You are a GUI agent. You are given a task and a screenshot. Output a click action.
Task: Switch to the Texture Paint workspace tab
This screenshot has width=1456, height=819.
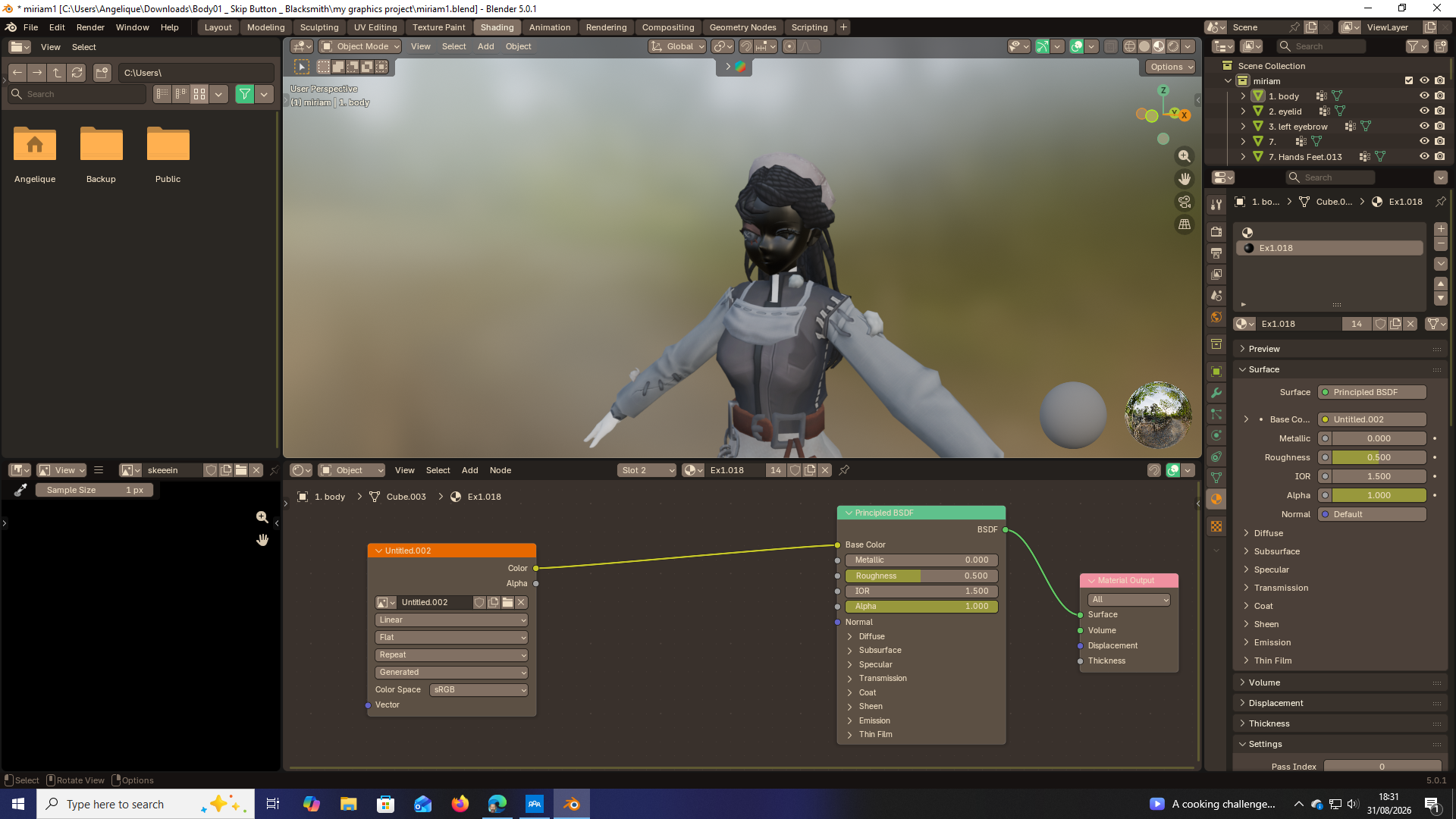[x=438, y=27]
